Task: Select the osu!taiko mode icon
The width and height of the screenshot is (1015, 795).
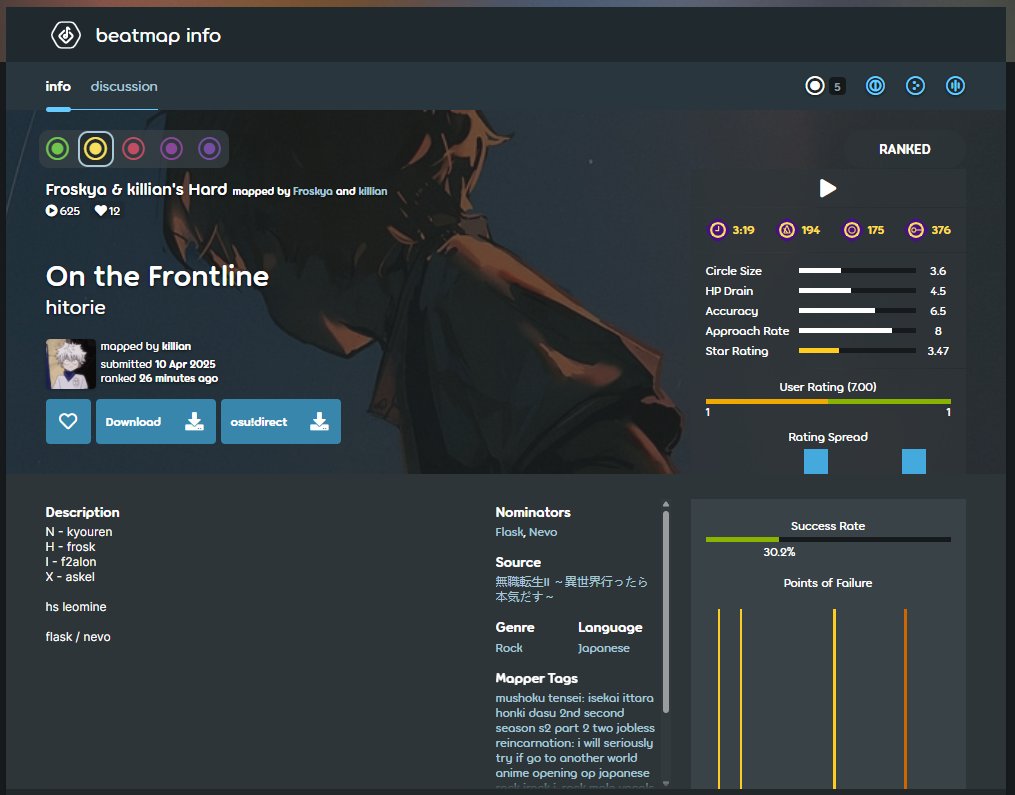Action: tap(875, 85)
